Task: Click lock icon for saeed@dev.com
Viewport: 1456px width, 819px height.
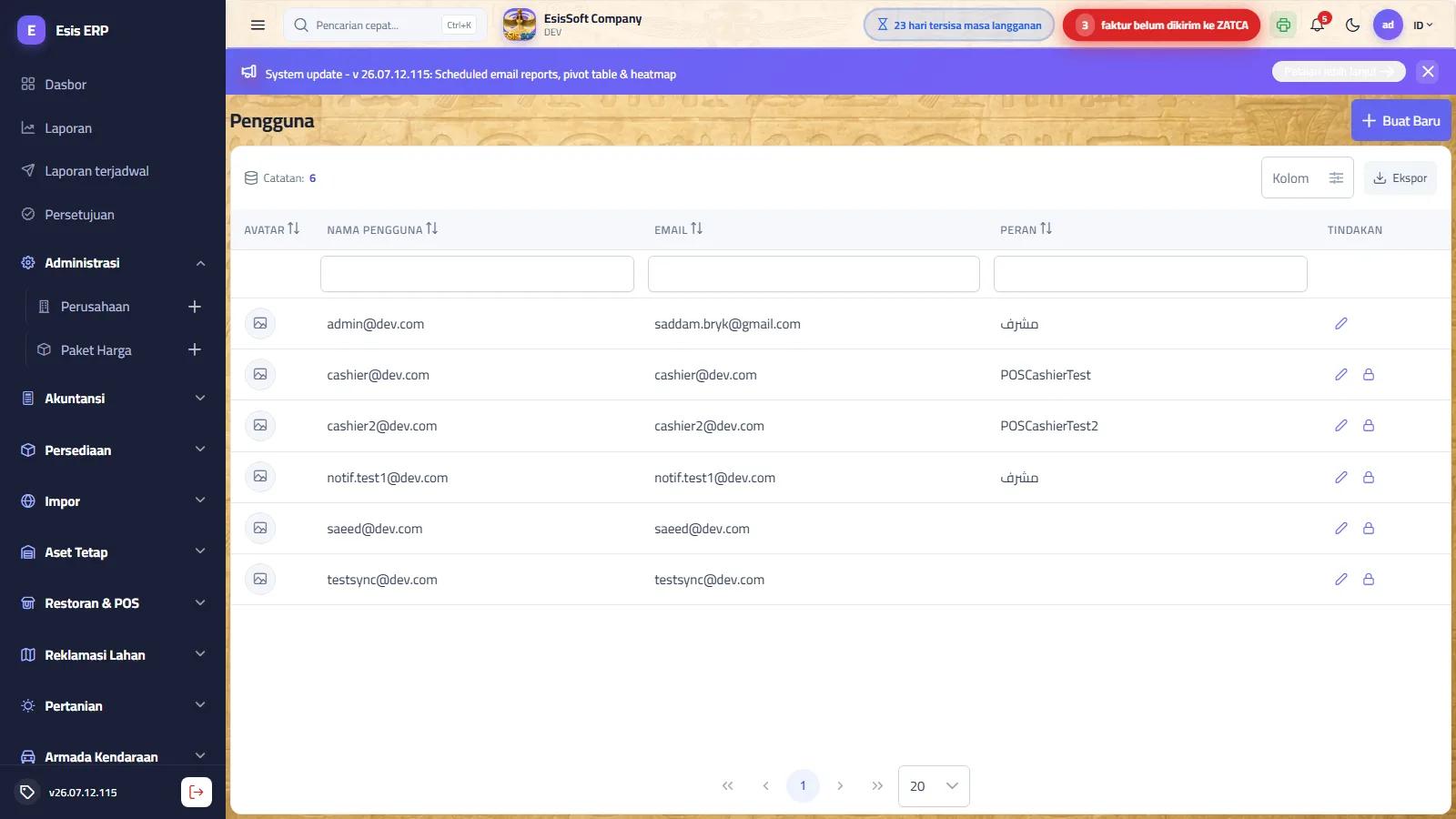Action: [1368, 529]
